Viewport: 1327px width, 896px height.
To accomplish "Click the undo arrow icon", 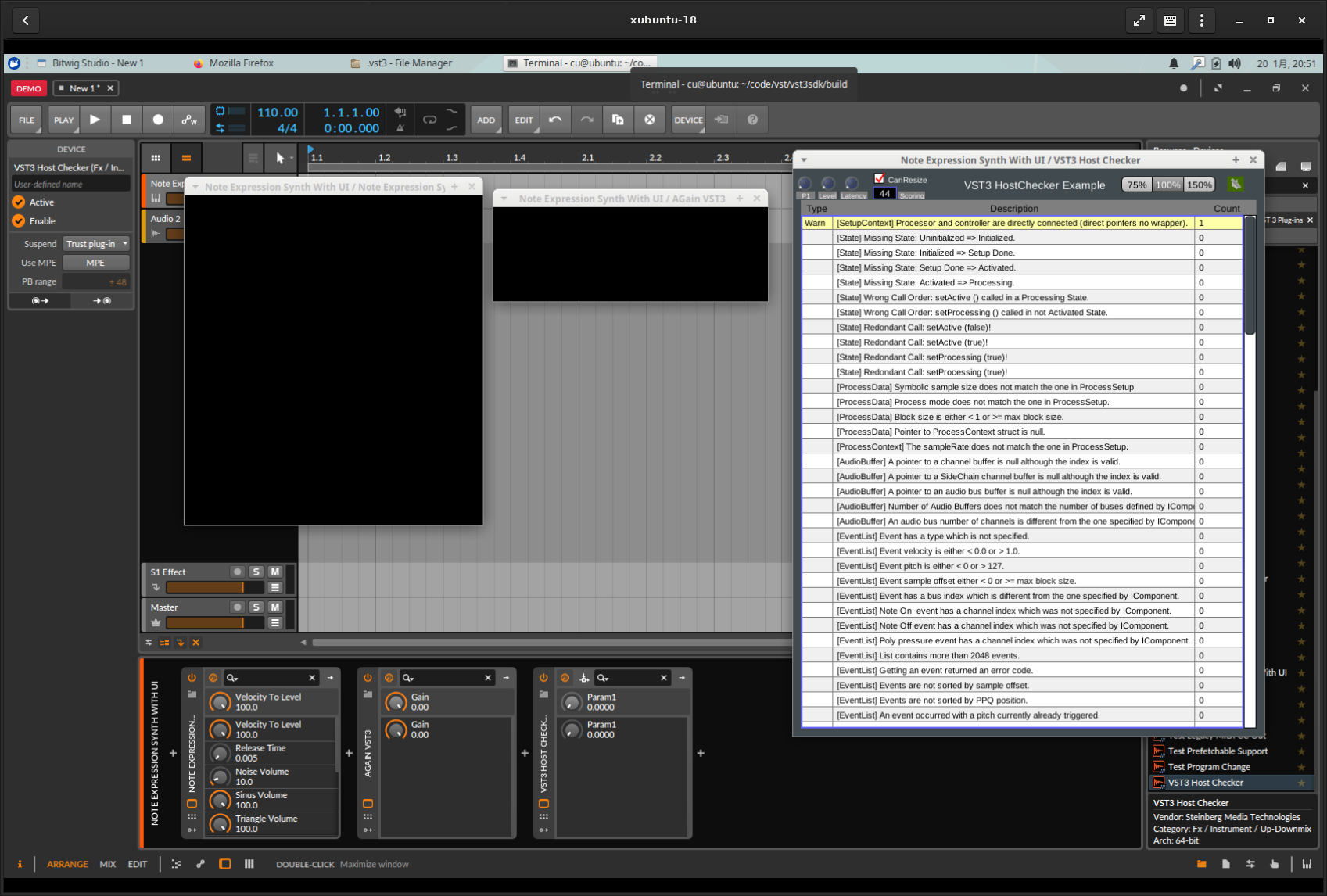I will point(555,120).
